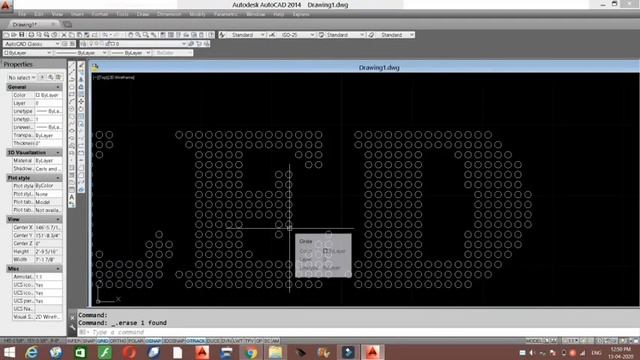Select the Multiline Text 'A' tool
The image size is (640, 360).
(x=72, y=197)
